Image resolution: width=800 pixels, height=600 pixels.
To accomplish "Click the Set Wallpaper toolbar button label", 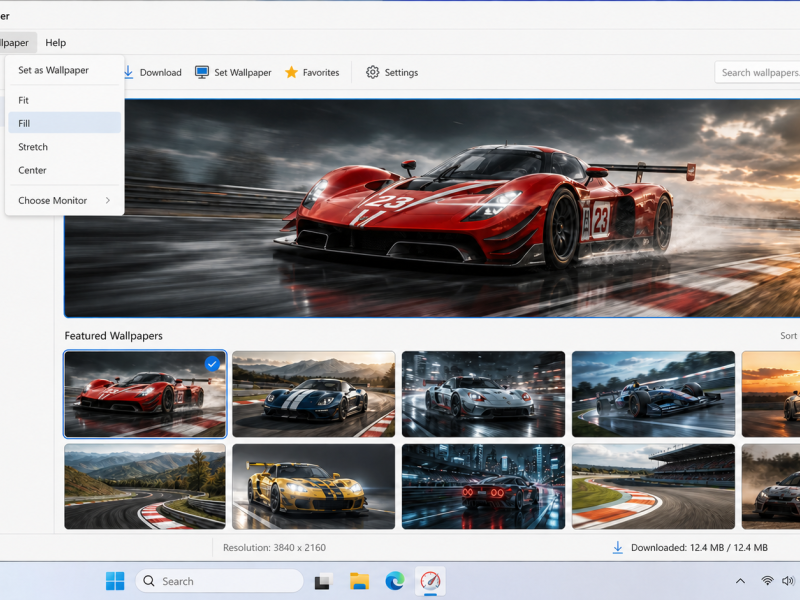I will click(x=243, y=72).
